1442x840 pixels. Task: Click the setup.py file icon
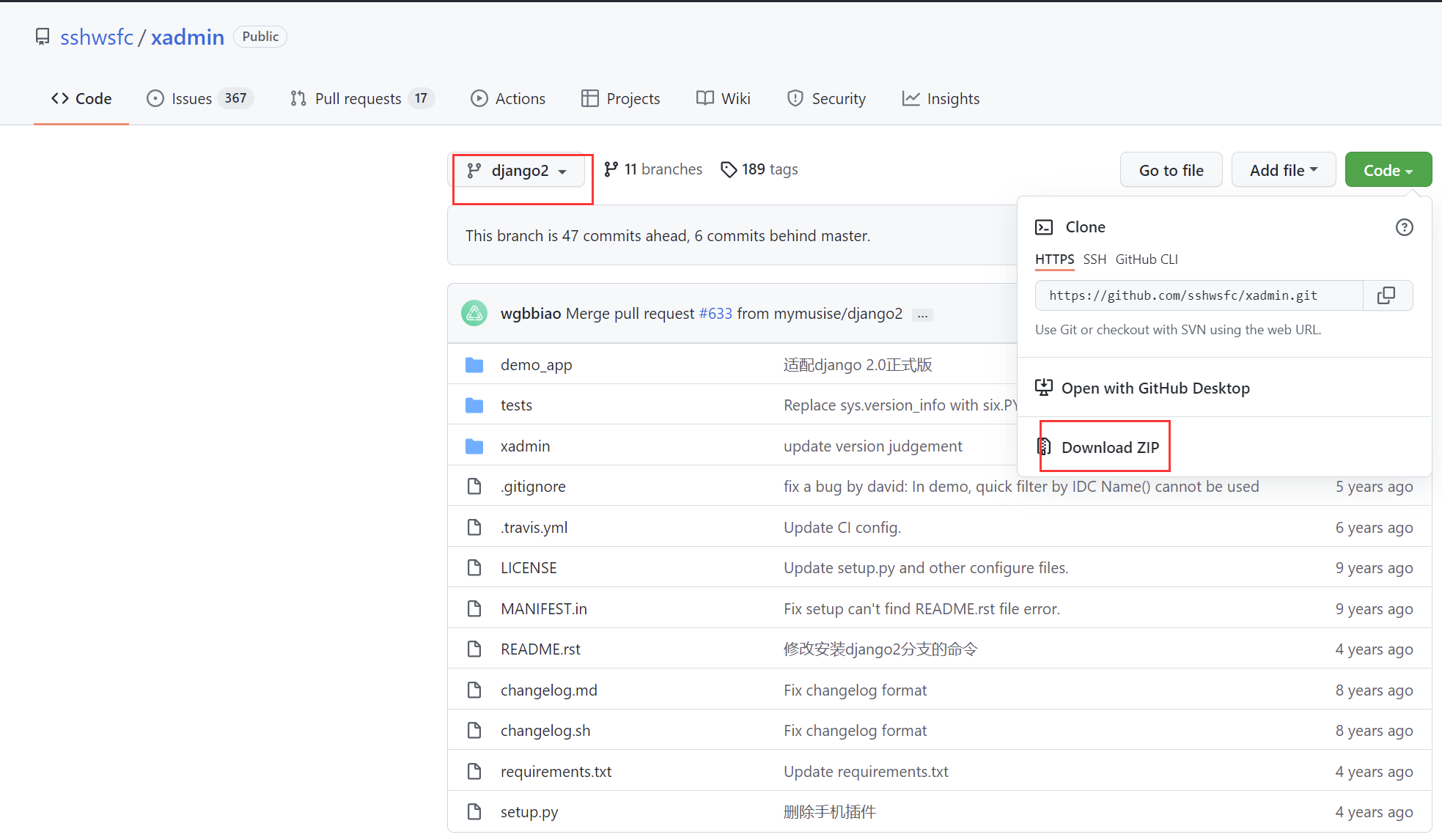[x=474, y=812]
